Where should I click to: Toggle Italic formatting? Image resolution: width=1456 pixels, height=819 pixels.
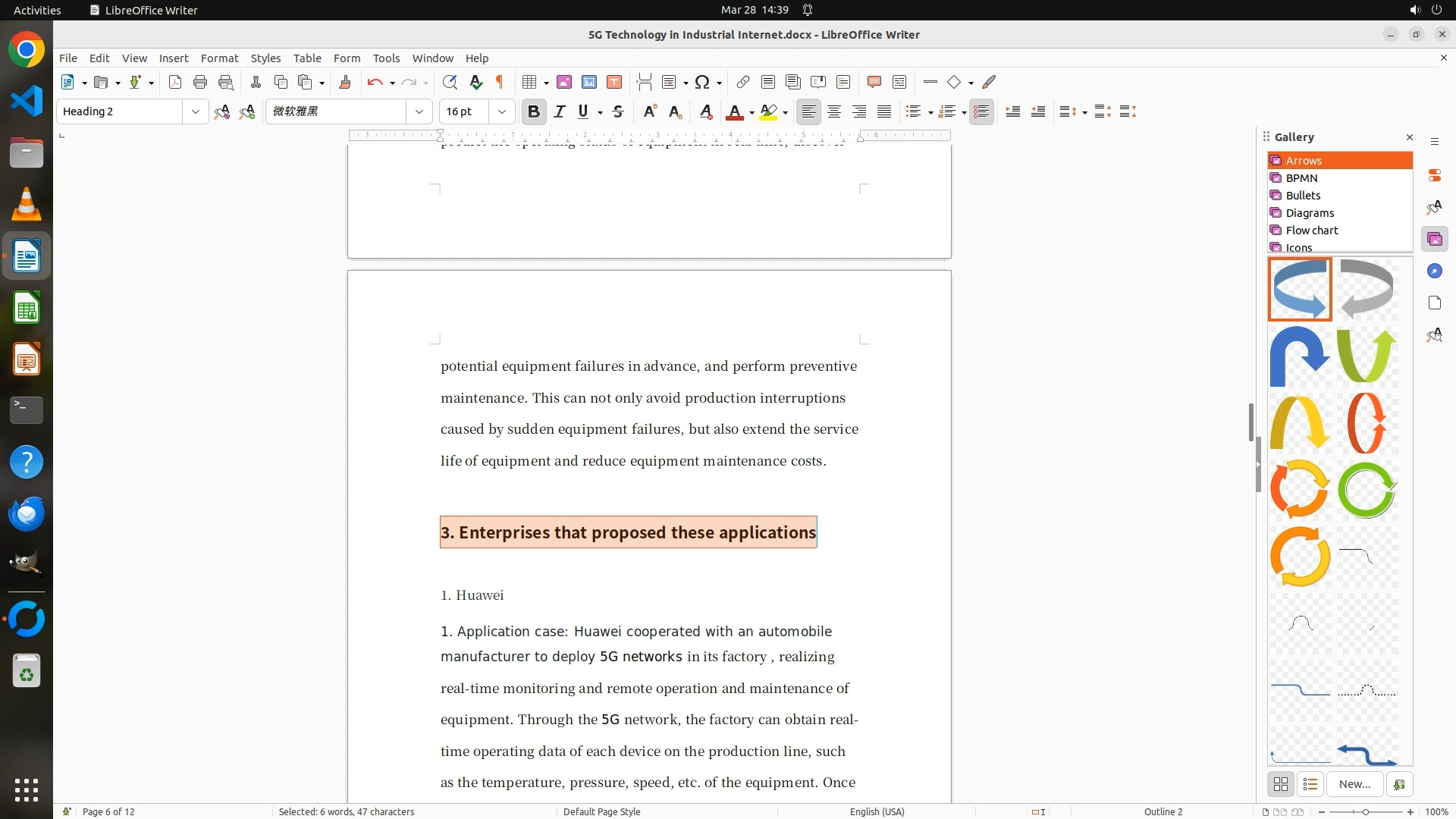560,111
